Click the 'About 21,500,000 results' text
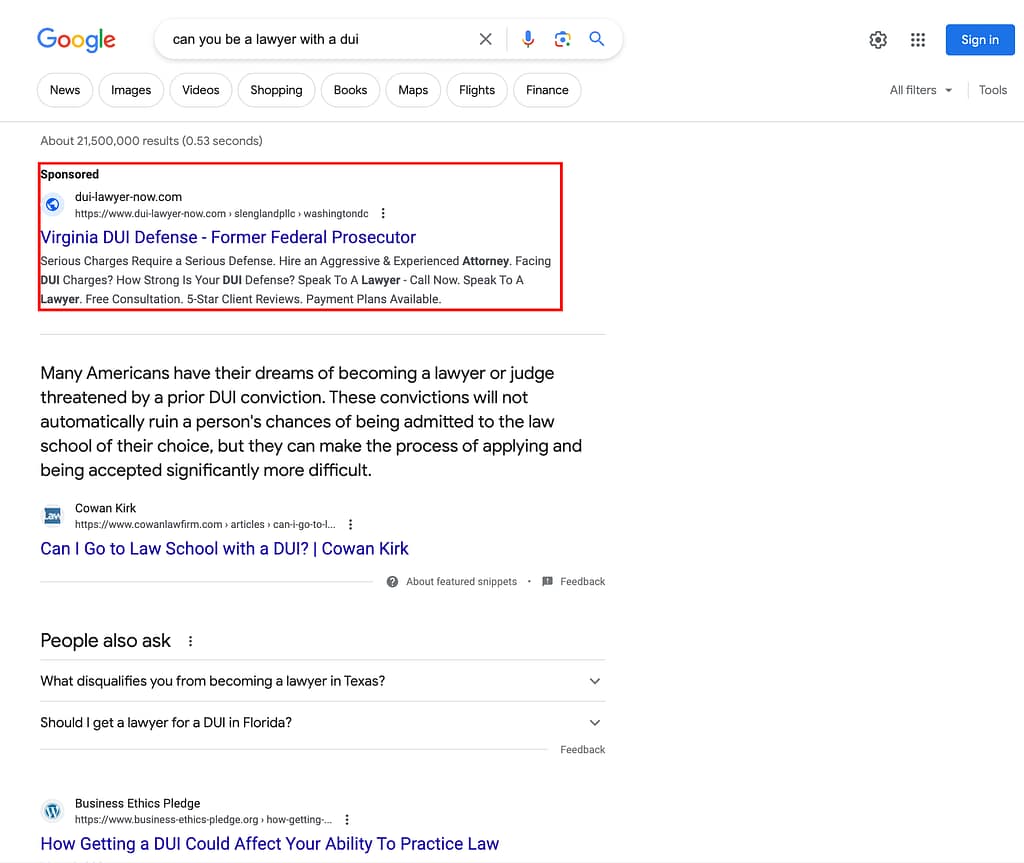 (x=152, y=140)
